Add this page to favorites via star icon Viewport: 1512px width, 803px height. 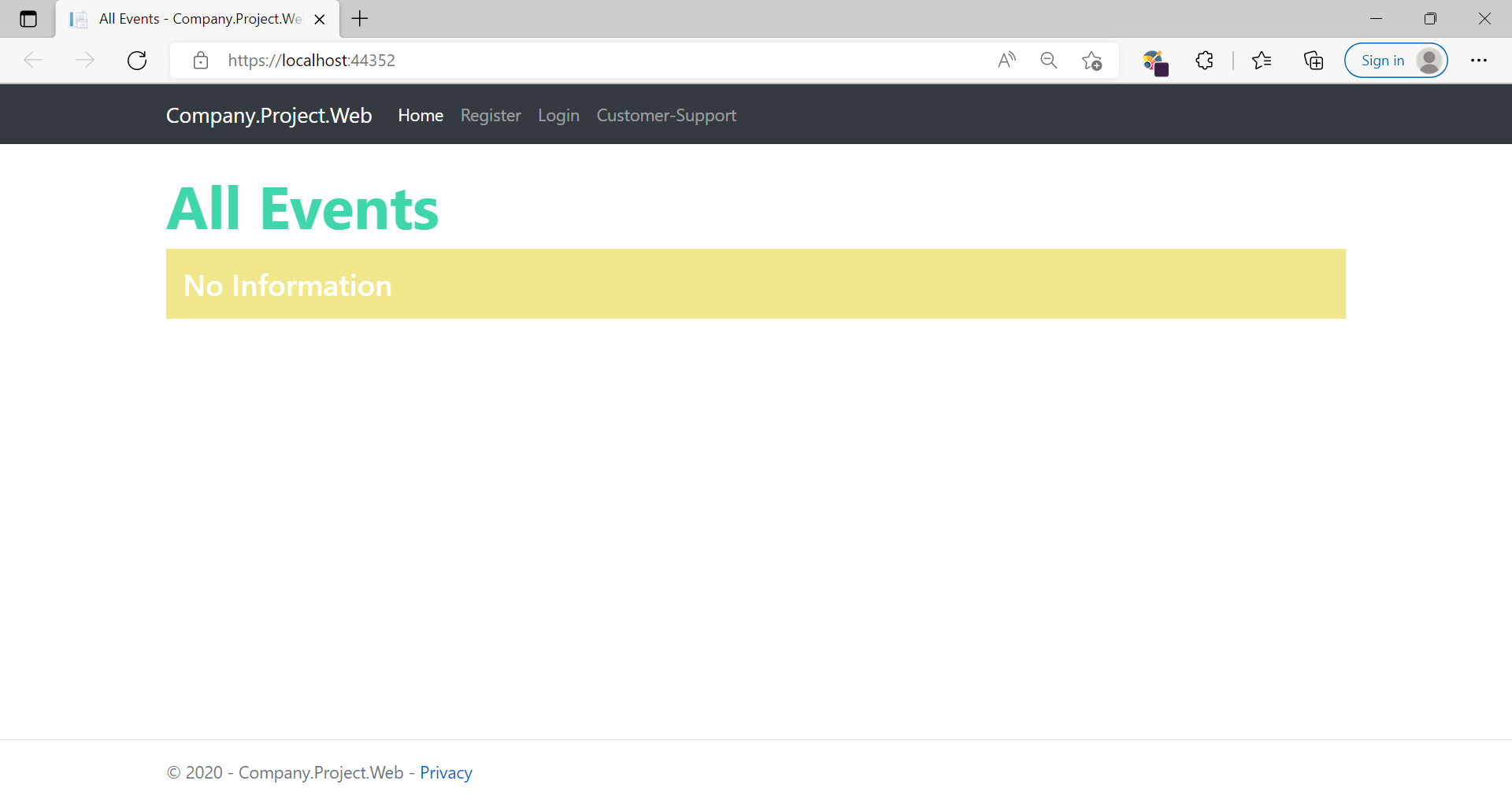[x=1091, y=60]
